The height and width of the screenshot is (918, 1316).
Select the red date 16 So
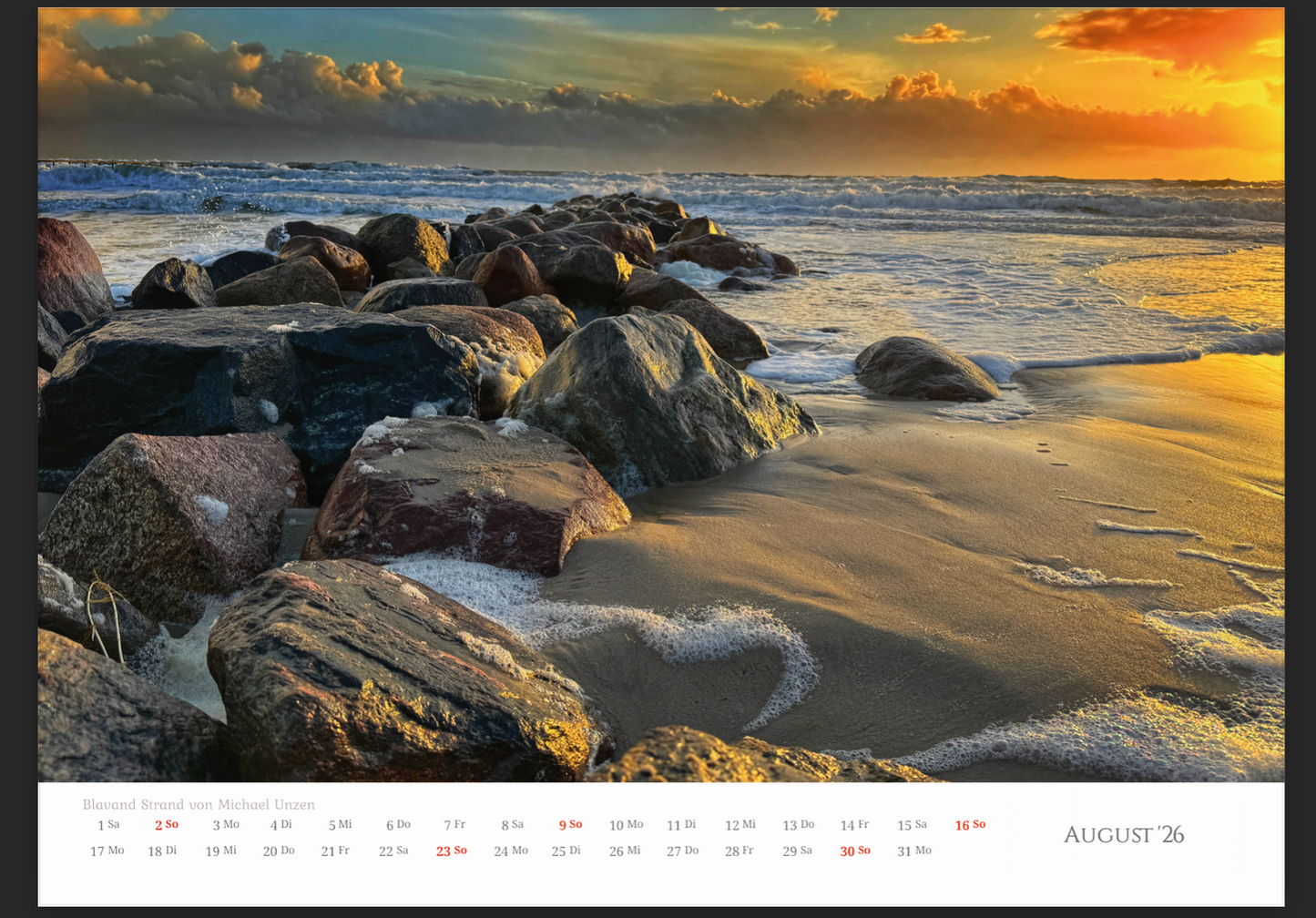pyautogui.click(x=970, y=825)
